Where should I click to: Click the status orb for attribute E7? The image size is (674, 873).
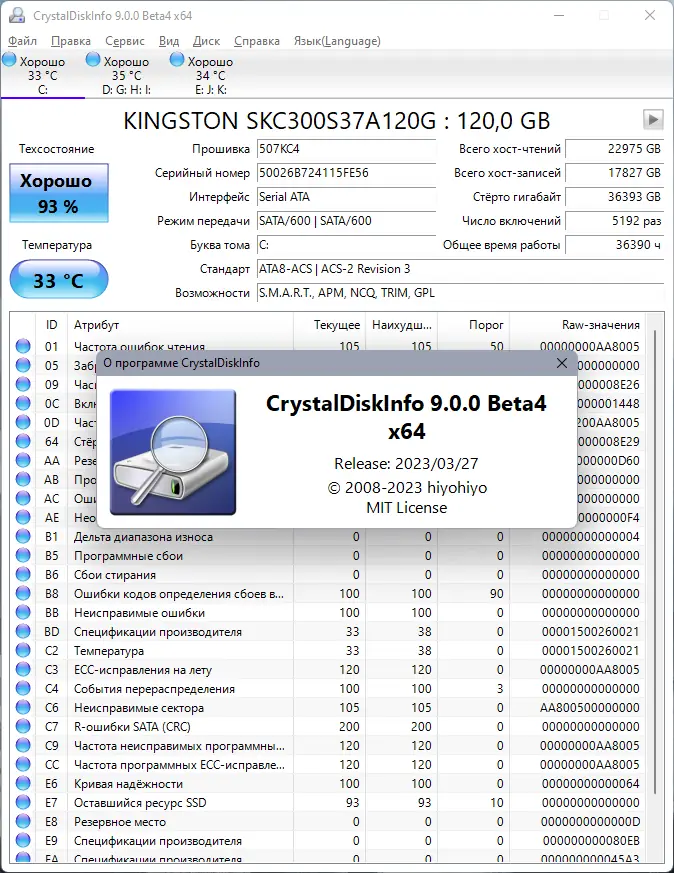pos(23,802)
